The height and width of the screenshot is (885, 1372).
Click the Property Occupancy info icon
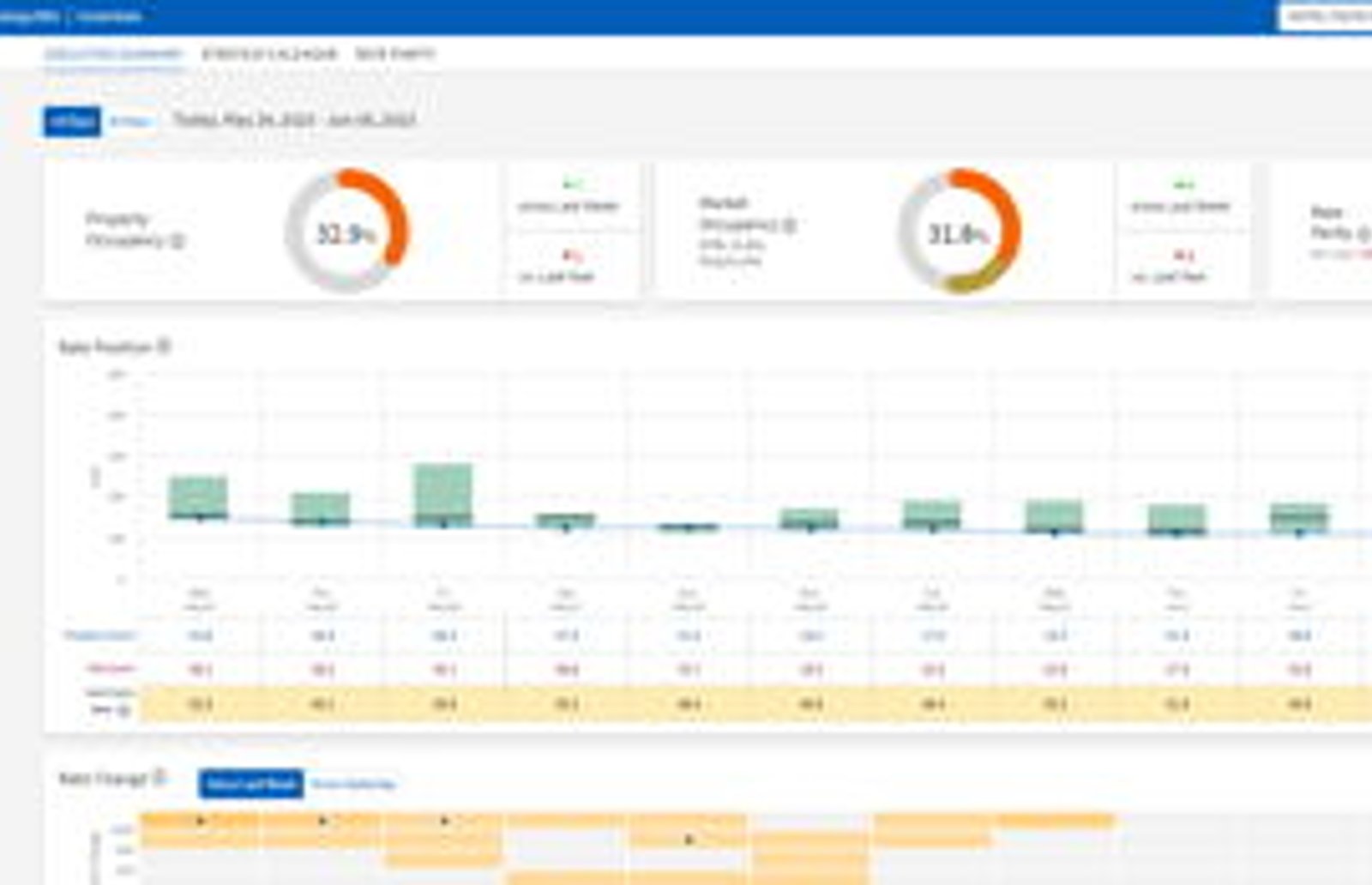[178, 241]
